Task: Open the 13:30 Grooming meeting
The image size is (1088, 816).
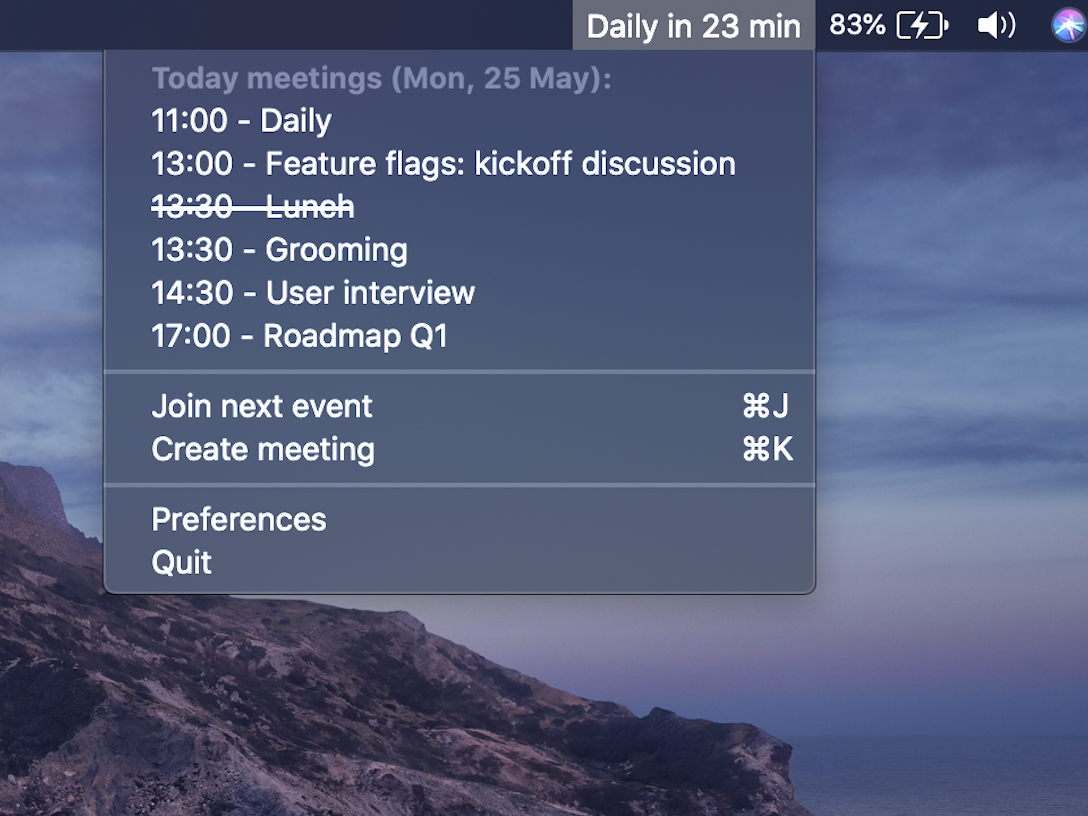Action: tap(279, 250)
